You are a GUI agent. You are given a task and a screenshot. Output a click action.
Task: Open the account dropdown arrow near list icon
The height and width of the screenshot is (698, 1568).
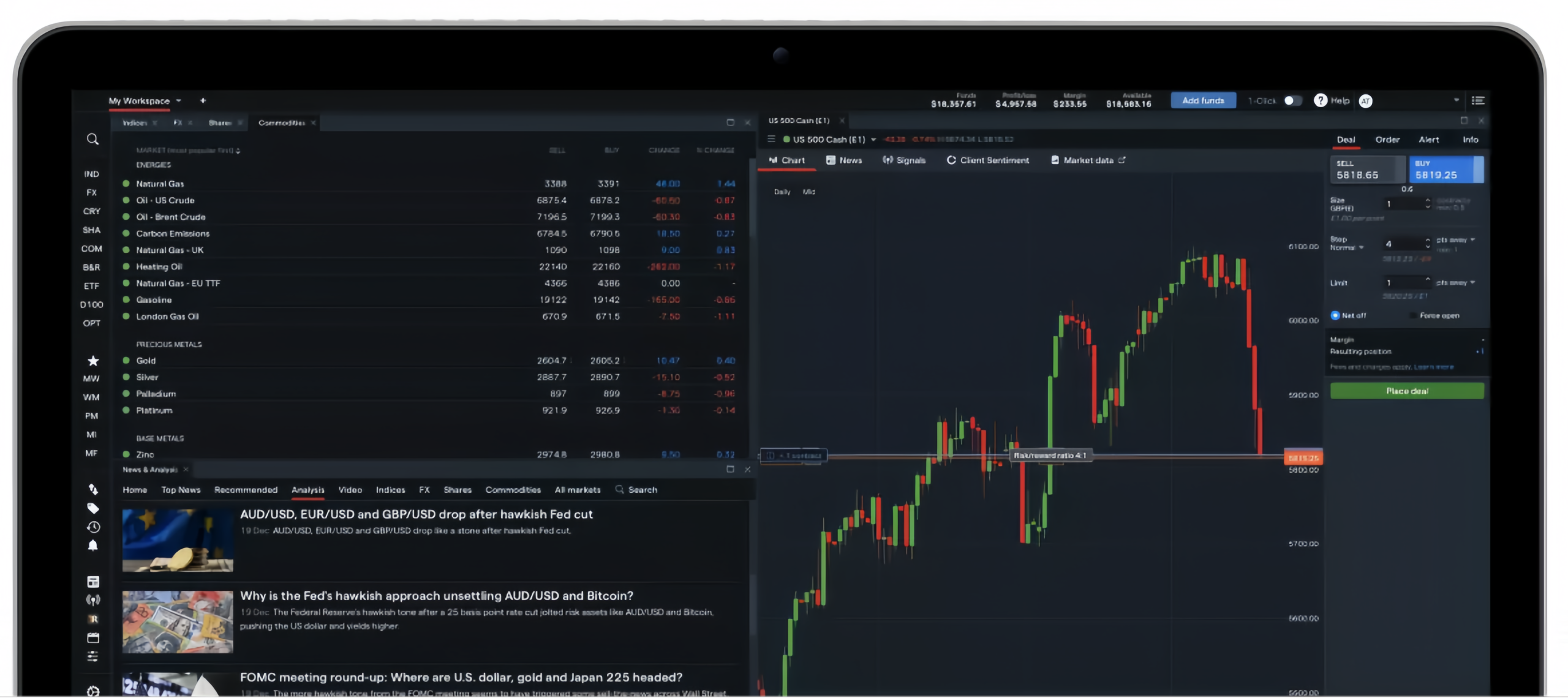tap(1457, 100)
